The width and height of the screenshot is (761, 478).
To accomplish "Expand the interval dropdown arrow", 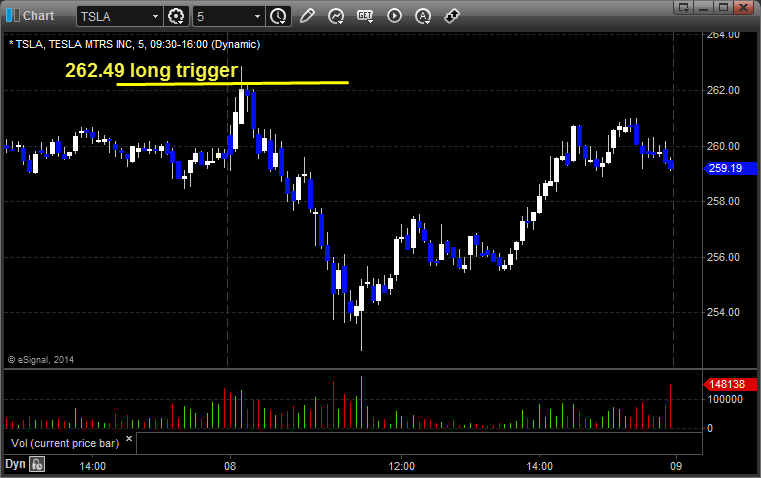I will pyautogui.click(x=258, y=16).
